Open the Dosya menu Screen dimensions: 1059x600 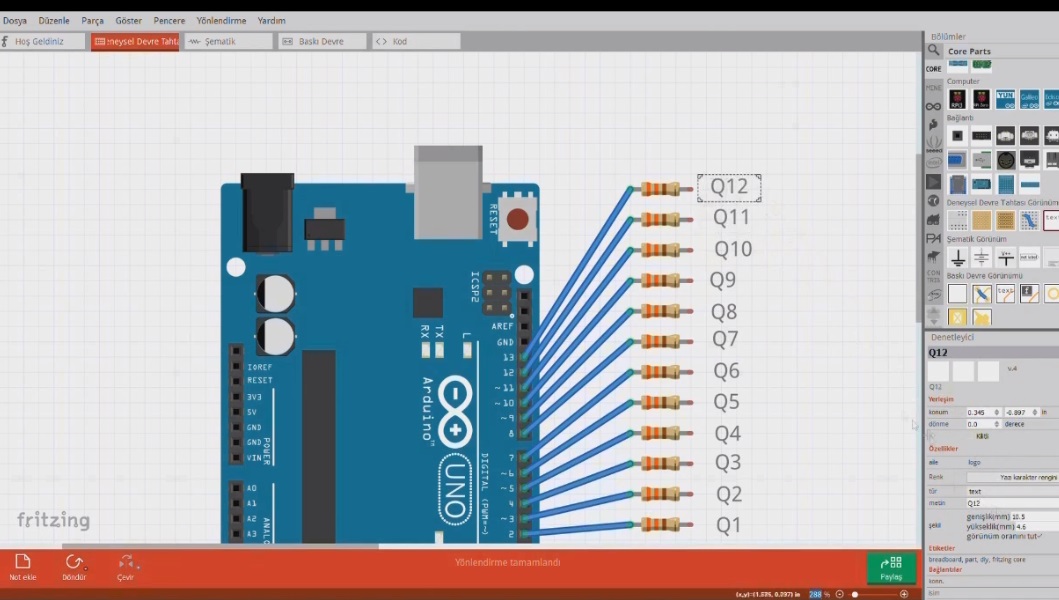[x=15, y=20]
